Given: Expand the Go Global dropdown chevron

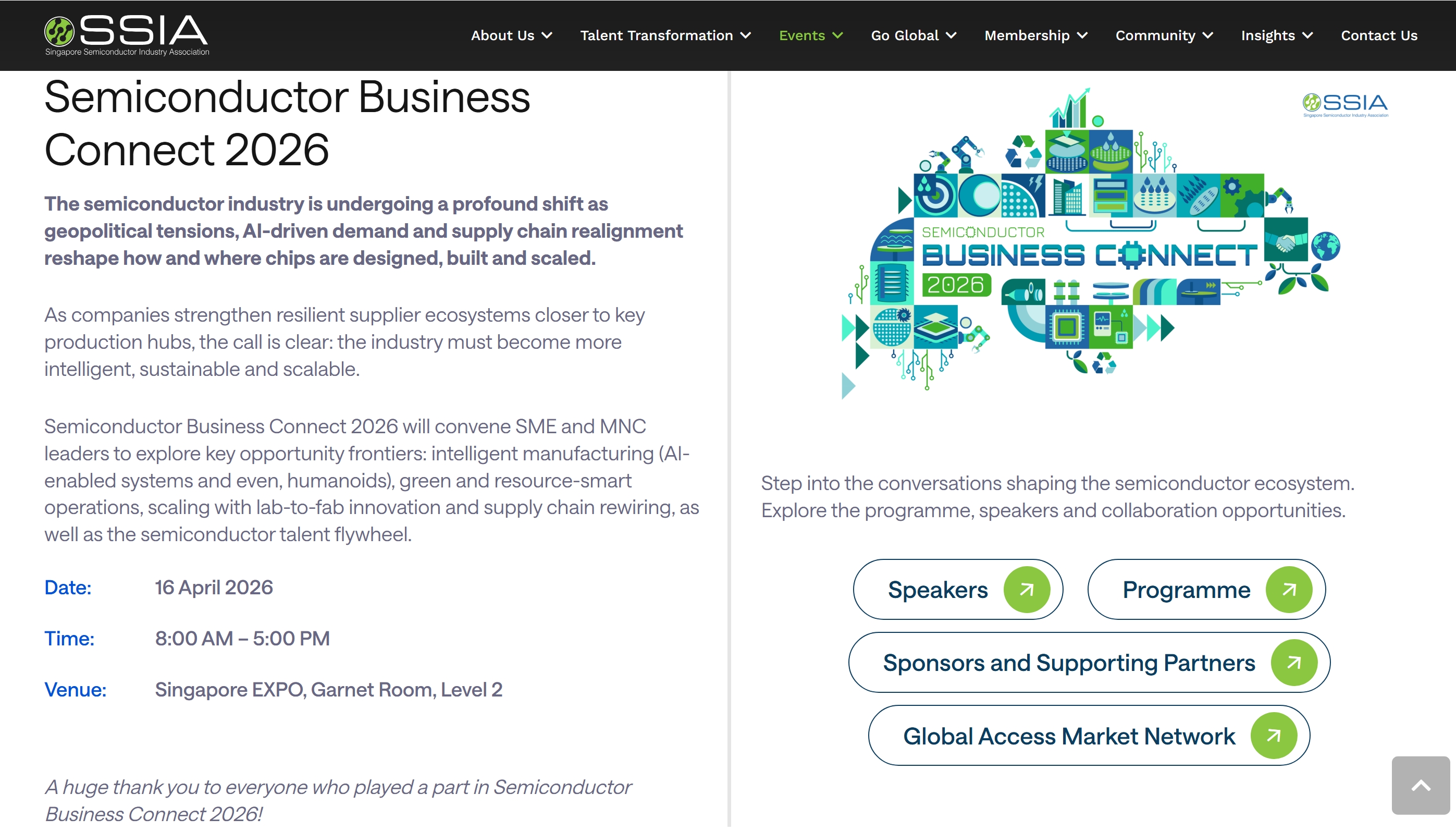Looking at the screenshot, I should tap(951, 35).
